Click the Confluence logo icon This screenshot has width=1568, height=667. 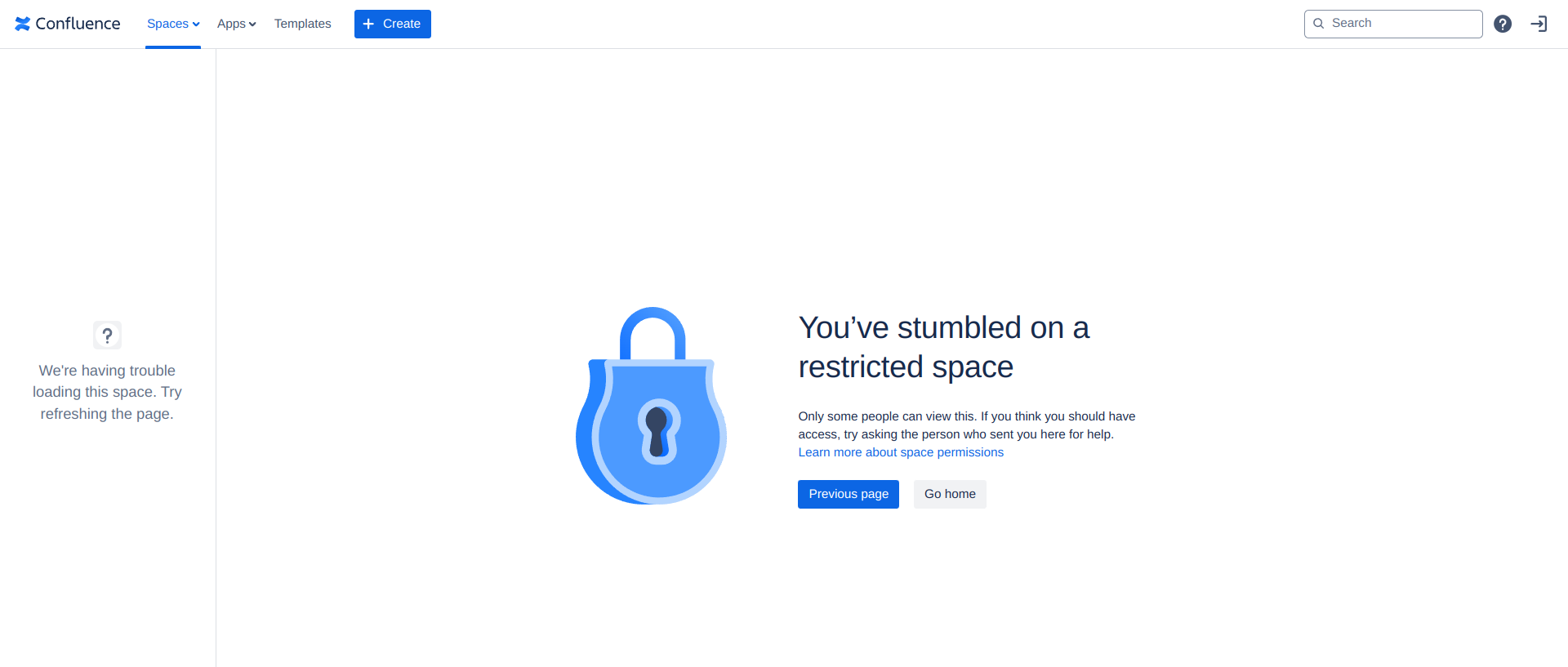[22, 24]
